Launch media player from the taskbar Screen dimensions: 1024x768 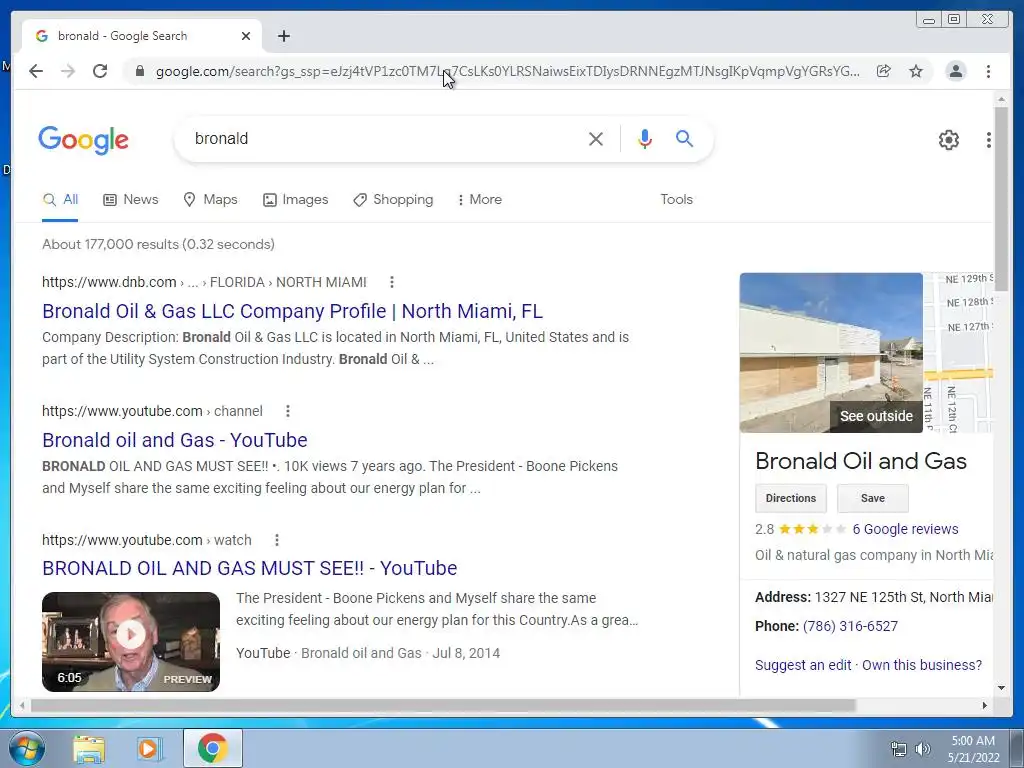tap(150, 749)
